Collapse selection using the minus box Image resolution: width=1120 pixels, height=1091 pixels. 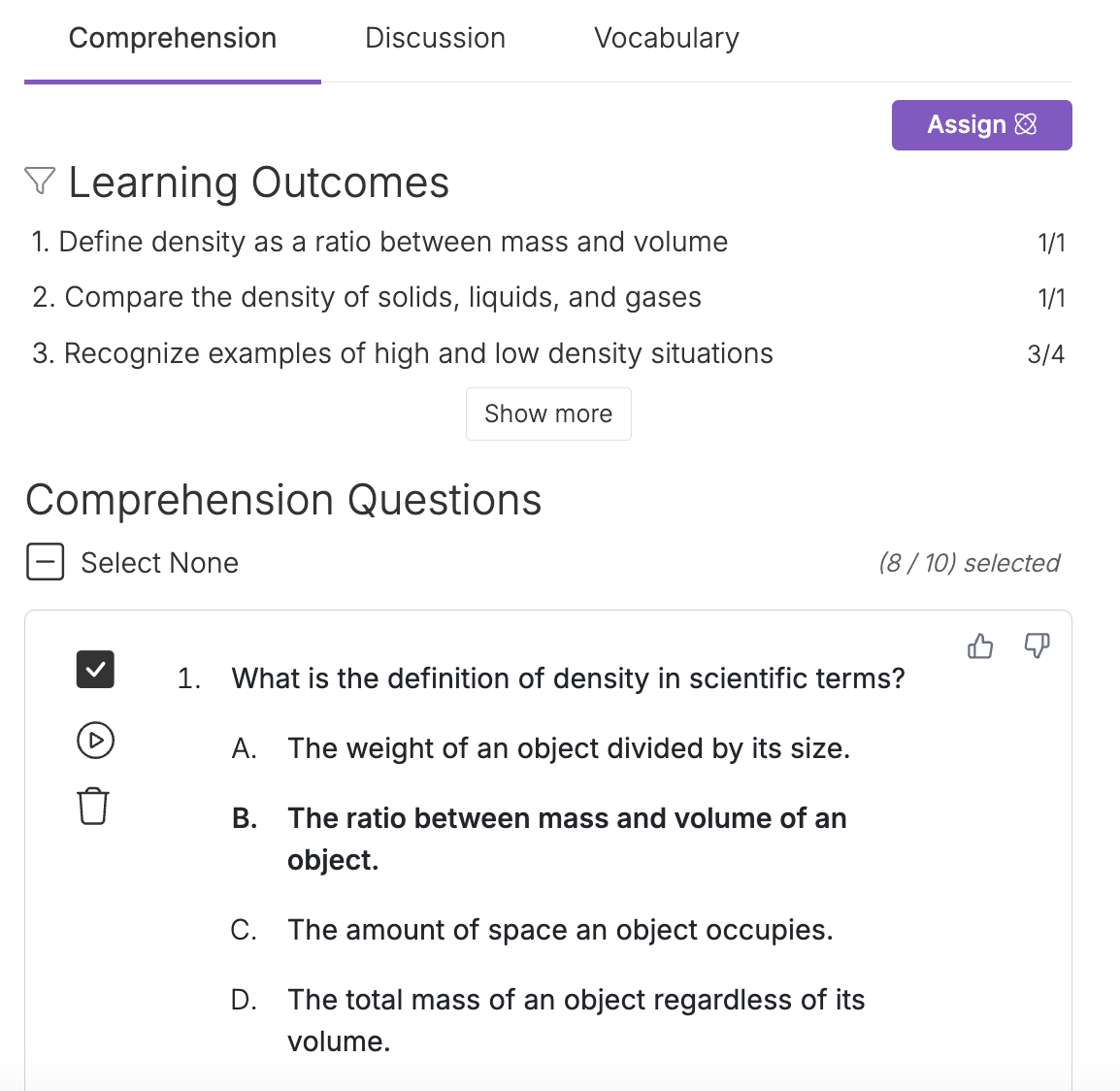(x=45, y=561)
